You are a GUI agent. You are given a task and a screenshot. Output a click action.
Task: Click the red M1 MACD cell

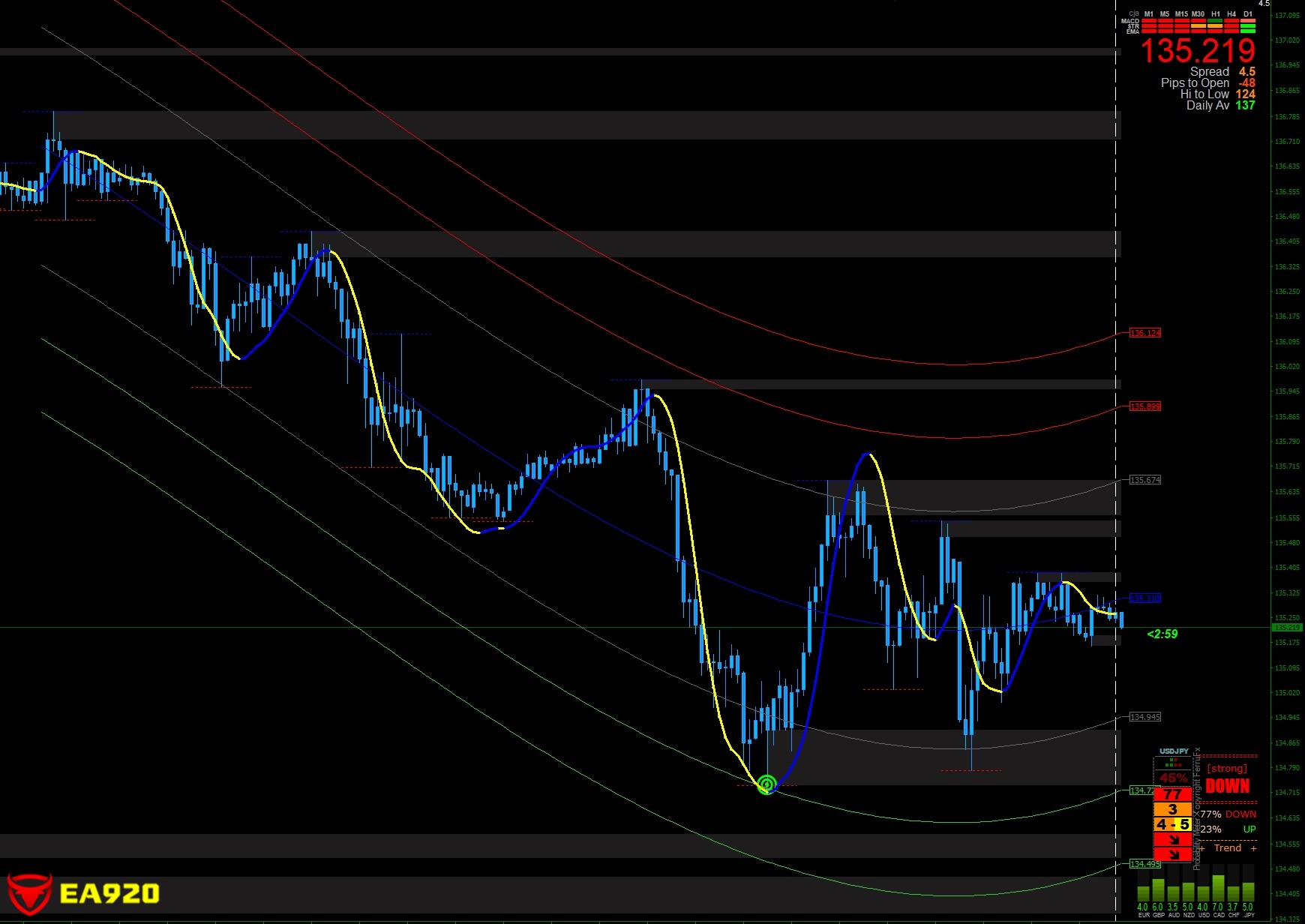click(1149, 21)
